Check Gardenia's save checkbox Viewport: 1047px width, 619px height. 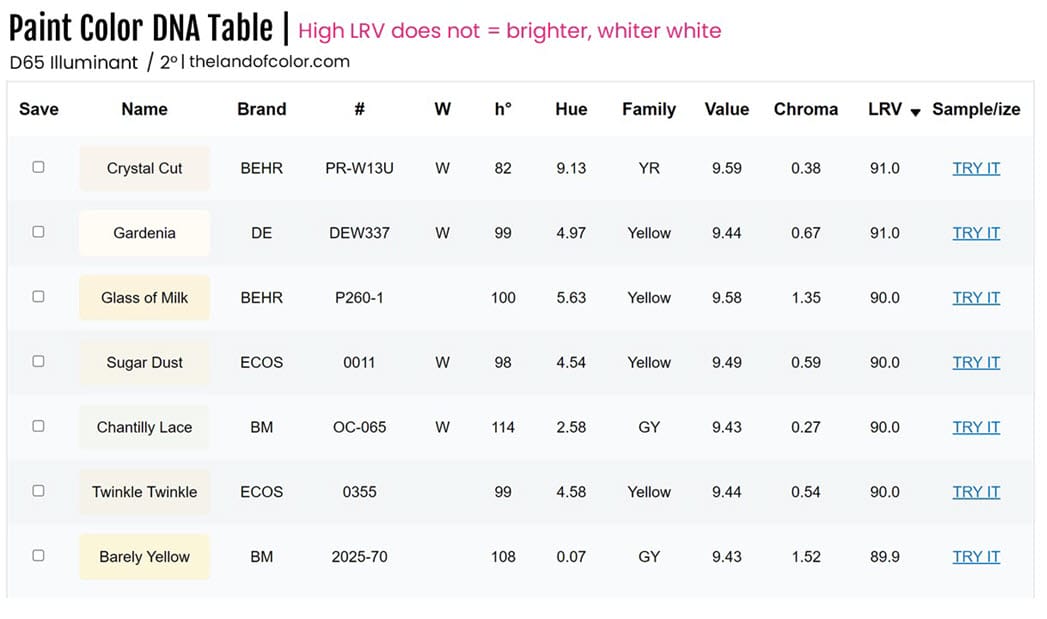click(38, 232)
